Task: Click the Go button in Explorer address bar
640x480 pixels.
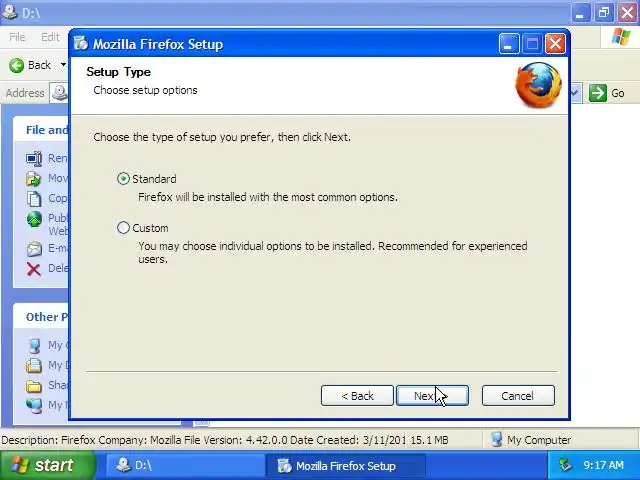Action: click(607, 93)
